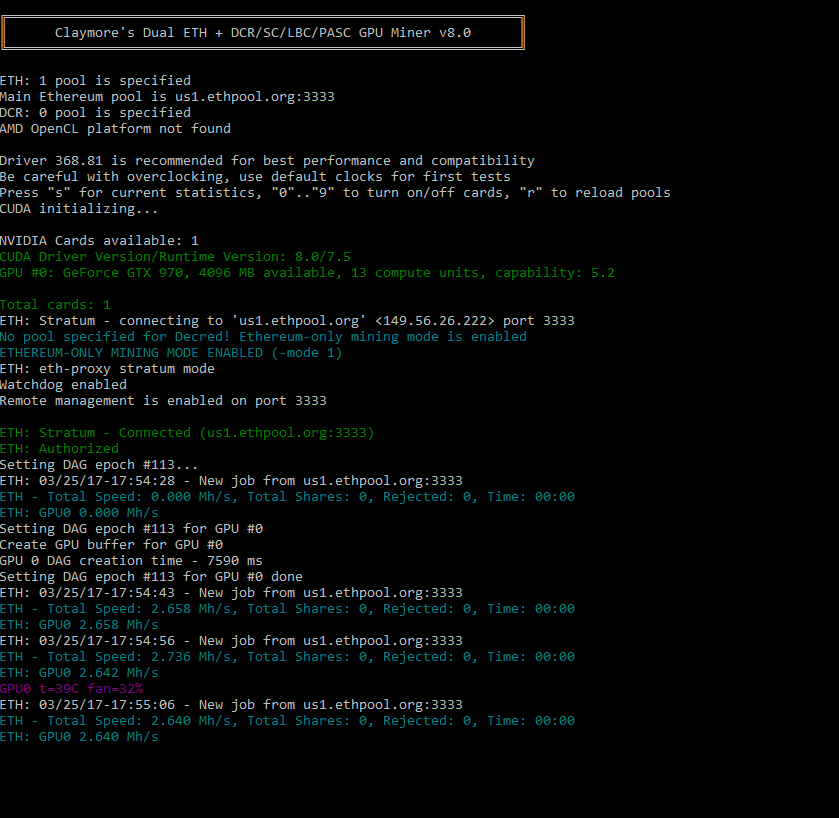839x818 pixels.
Task: Click the 'No pool specified for Decred!' message
Action: click(x=263, y=337)
